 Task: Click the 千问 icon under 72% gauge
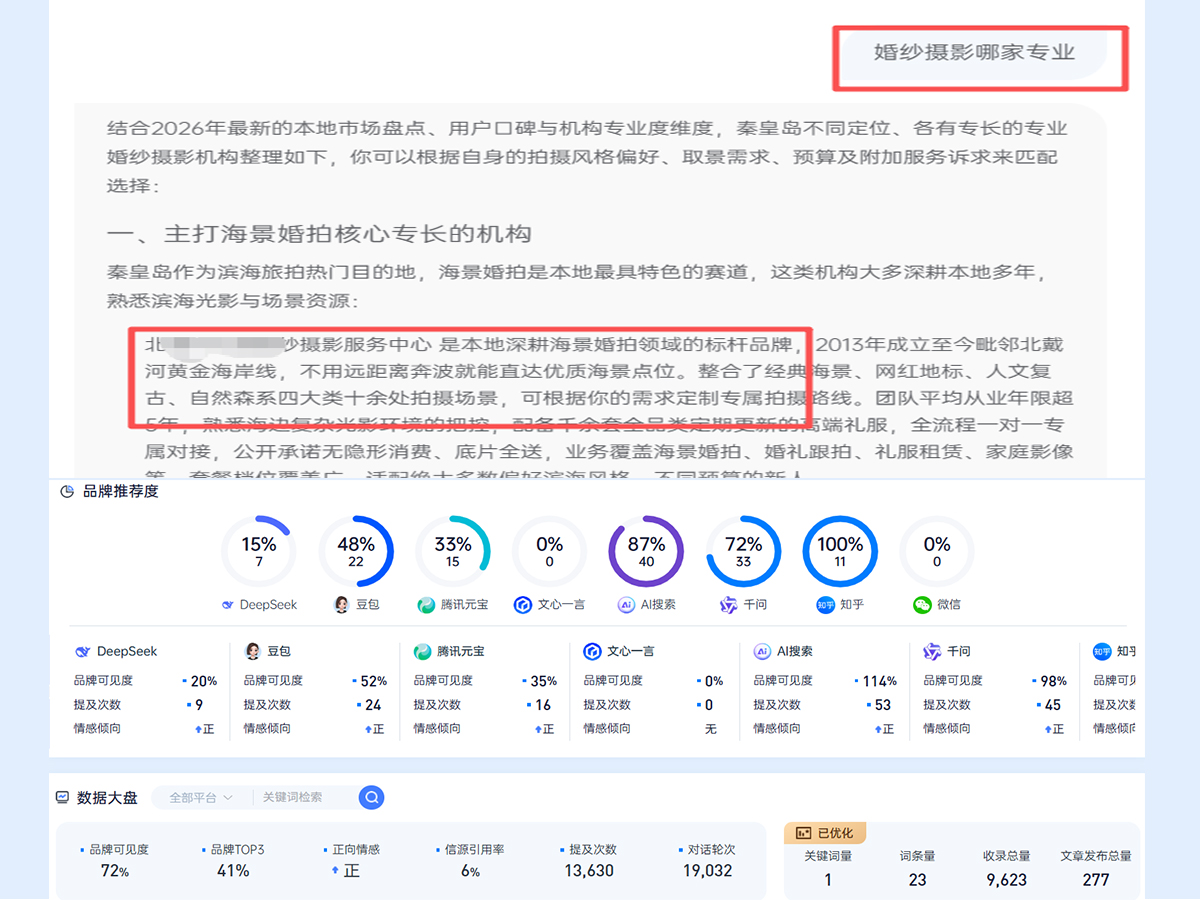[729, 605]
